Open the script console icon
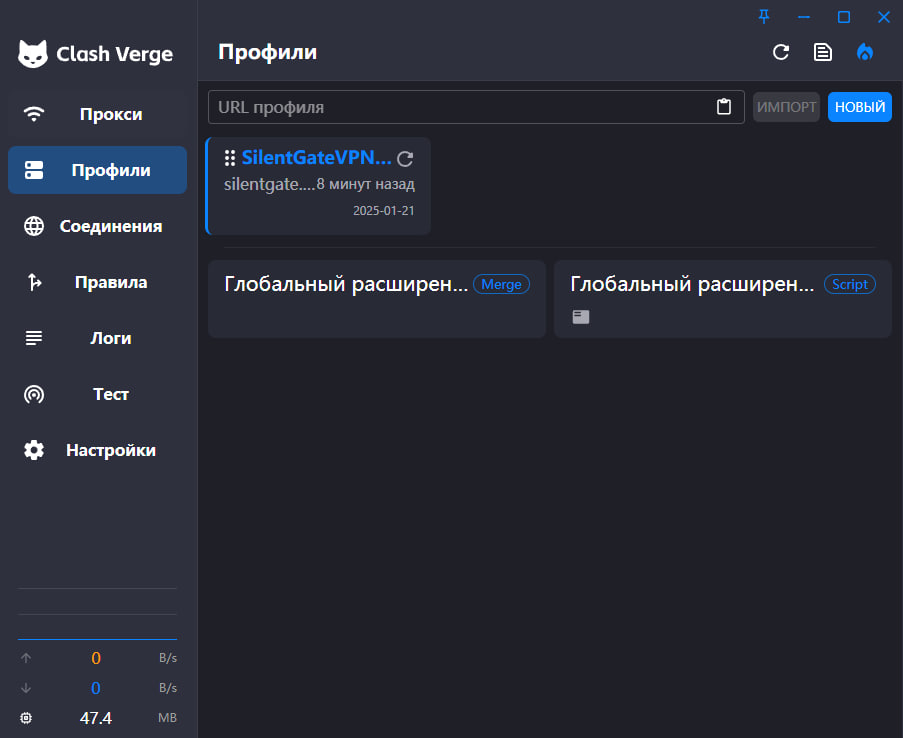 [x=581, y=316]
